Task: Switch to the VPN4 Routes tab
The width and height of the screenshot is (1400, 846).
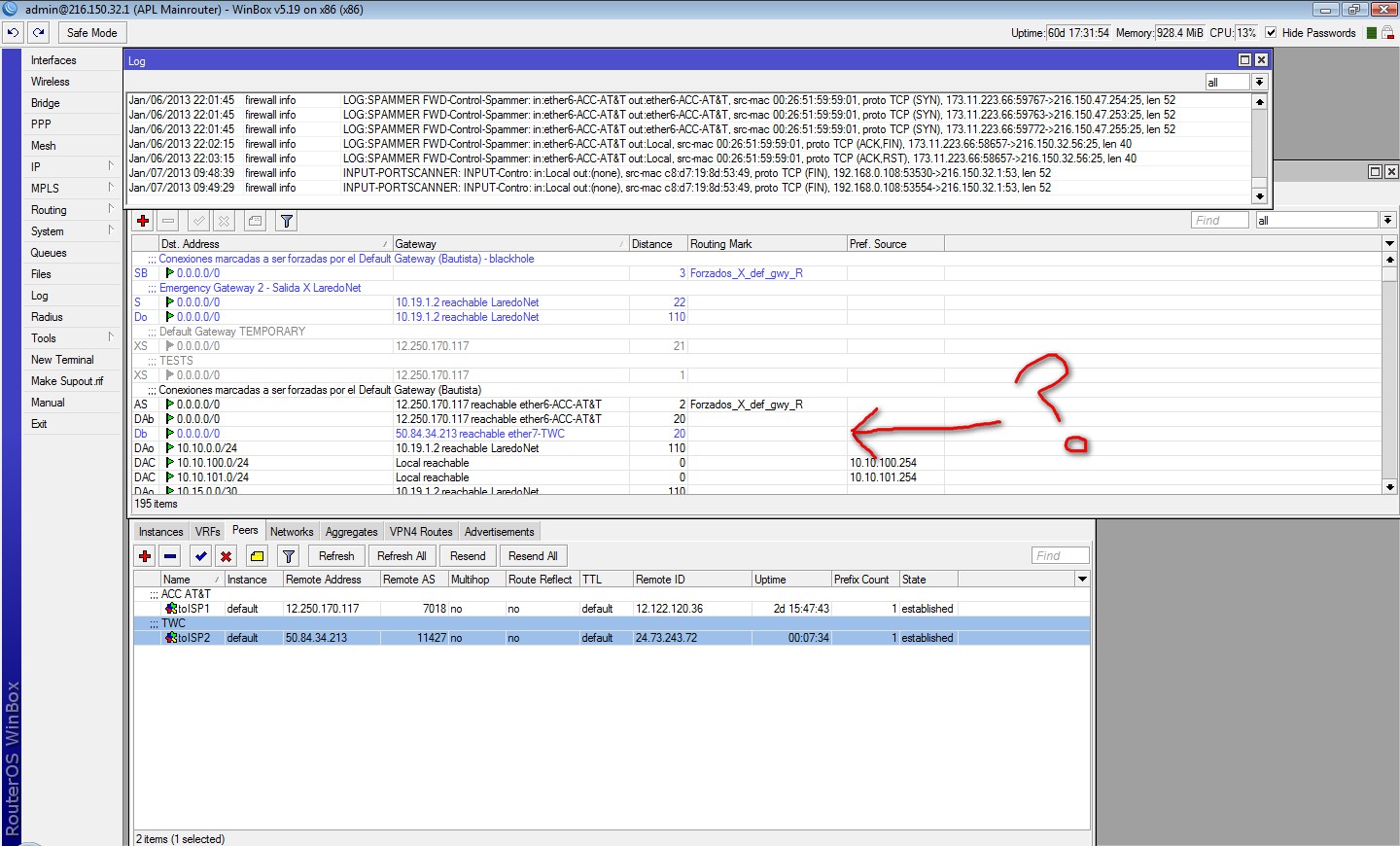Action: point(421,532)
